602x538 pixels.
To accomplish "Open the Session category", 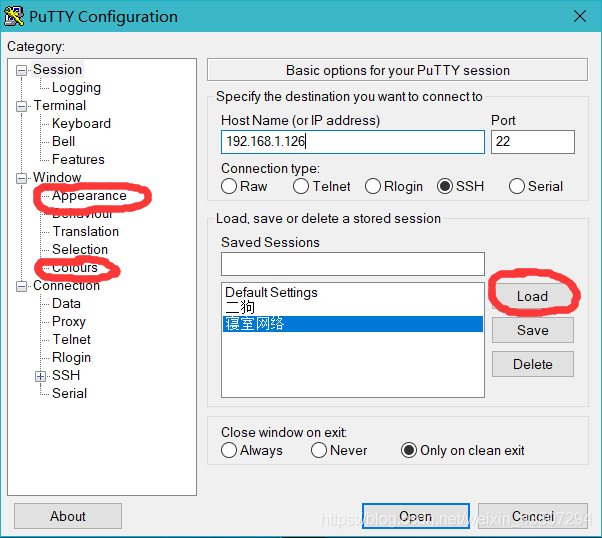I will click(x=57, y=70).
